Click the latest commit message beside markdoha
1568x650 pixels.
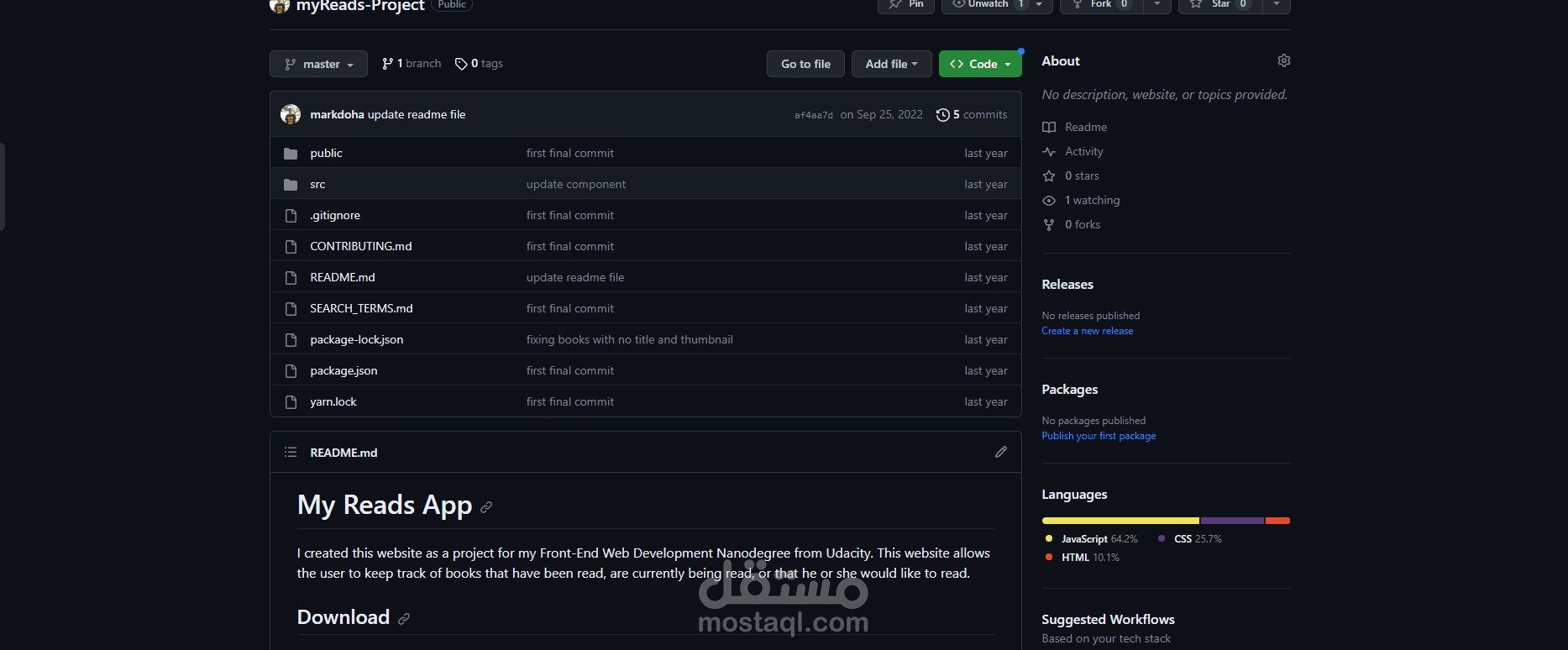coord(417,115)
